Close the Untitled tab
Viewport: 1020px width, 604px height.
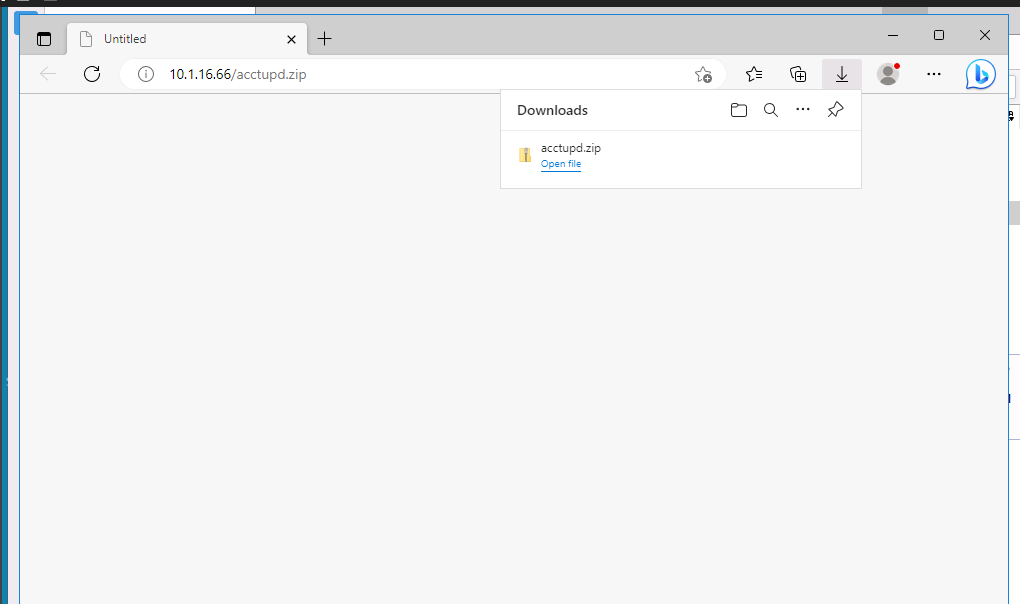pyautogui.click(x=291, y=40)
